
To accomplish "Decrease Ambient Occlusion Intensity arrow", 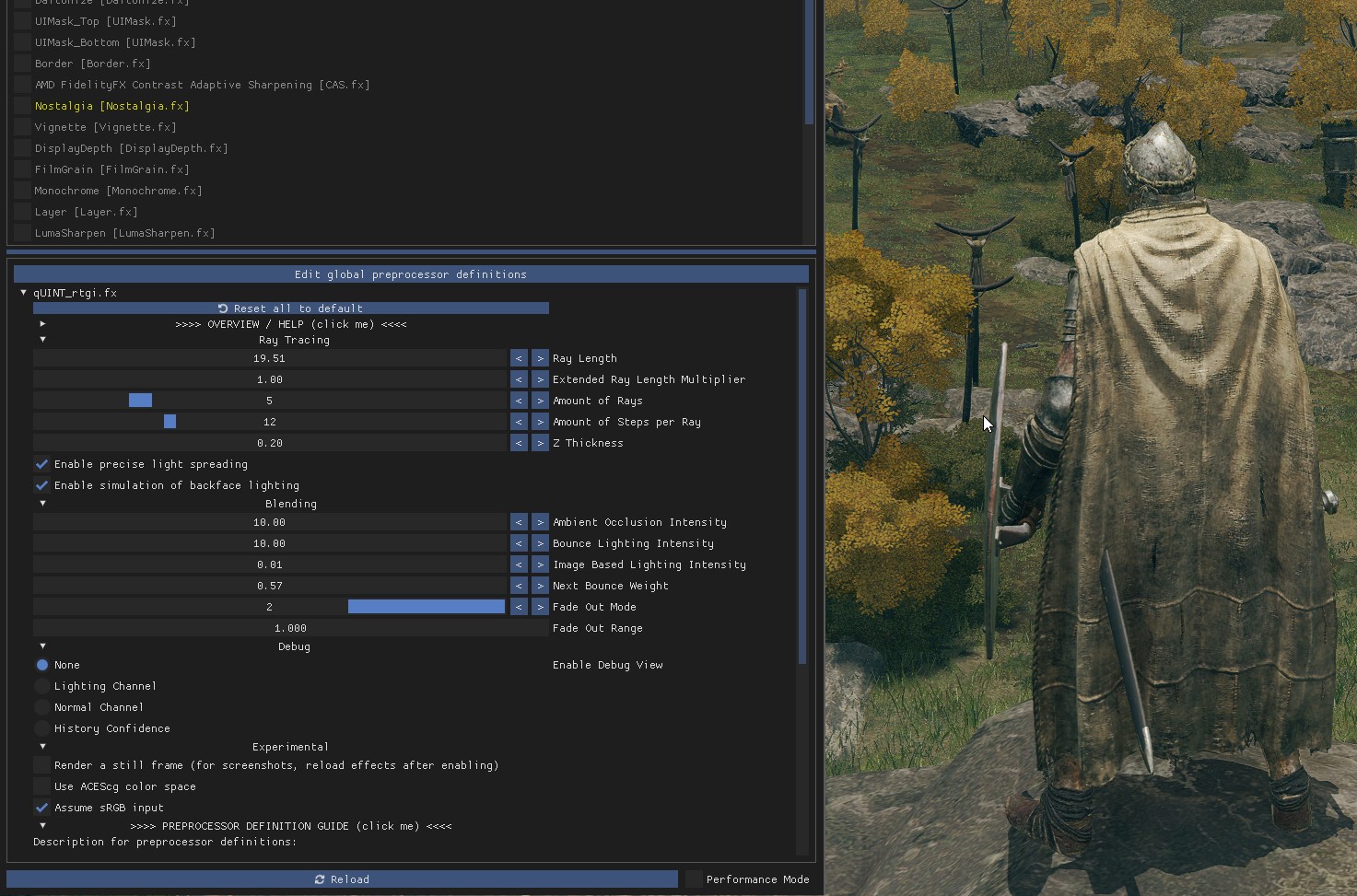I will (519, 522).
